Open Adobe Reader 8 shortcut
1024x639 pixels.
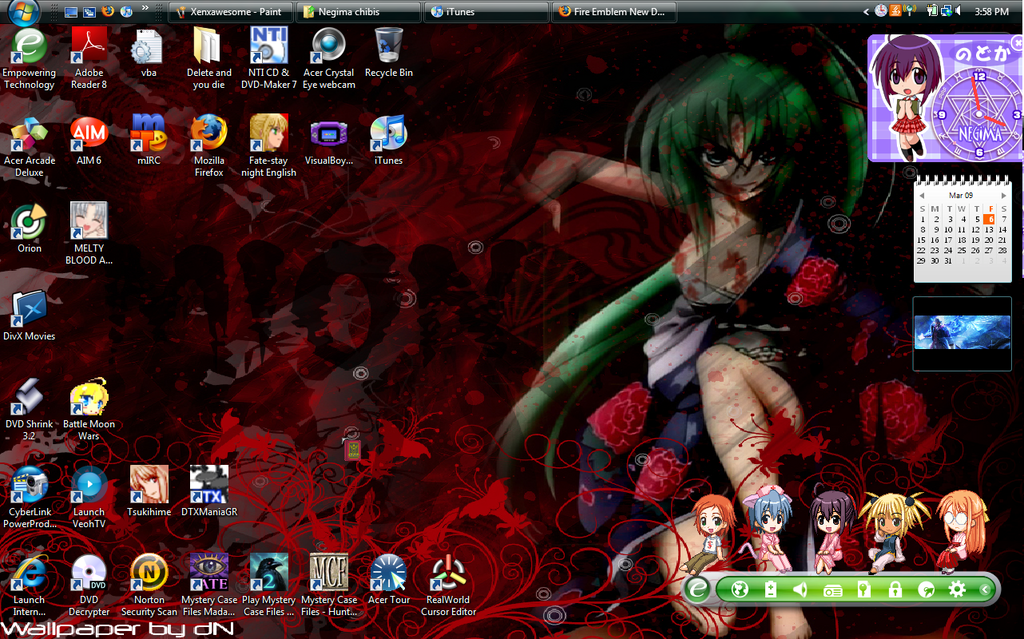click(89, 46)
